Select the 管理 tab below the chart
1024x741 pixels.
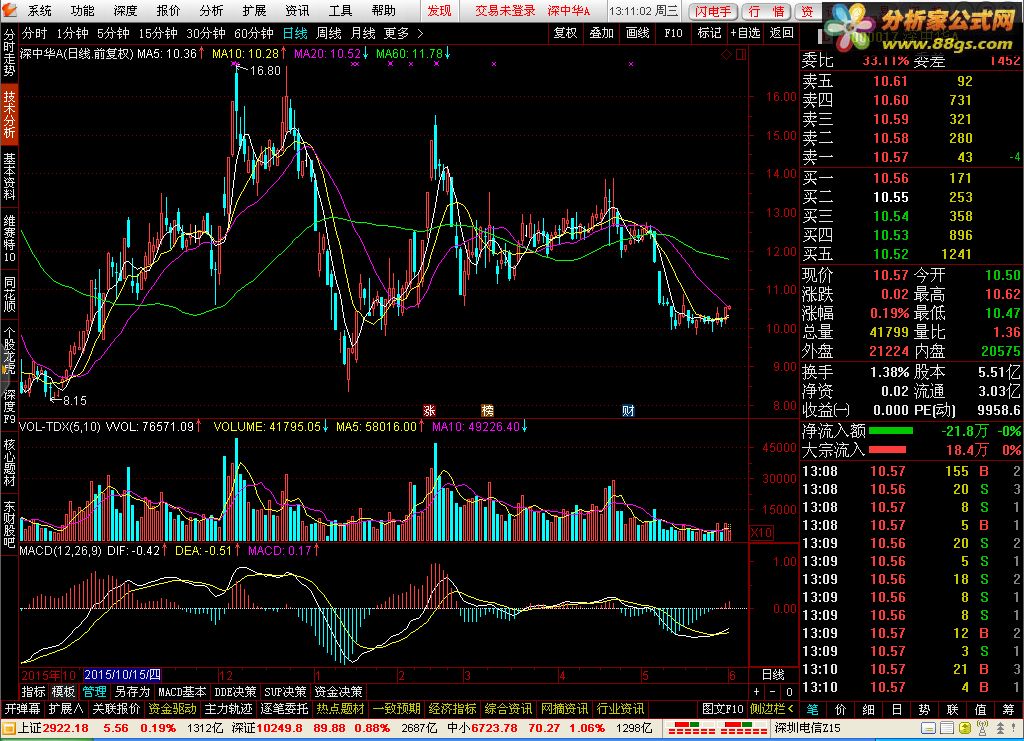point(94,691)
